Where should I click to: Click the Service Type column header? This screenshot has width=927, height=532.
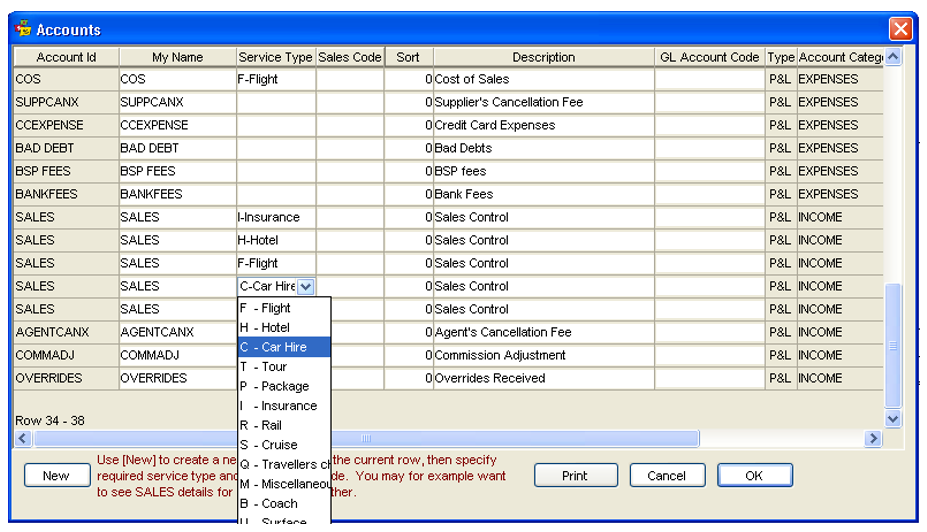[x=275, y=57]
